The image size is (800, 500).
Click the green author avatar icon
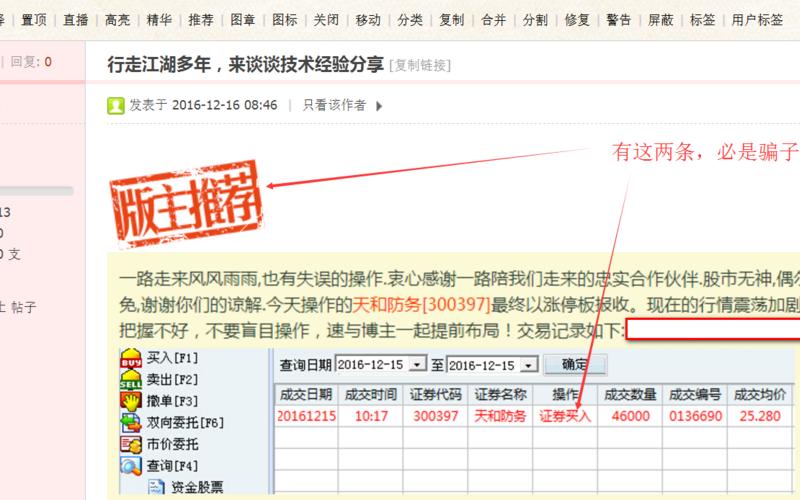click(116, 106)
